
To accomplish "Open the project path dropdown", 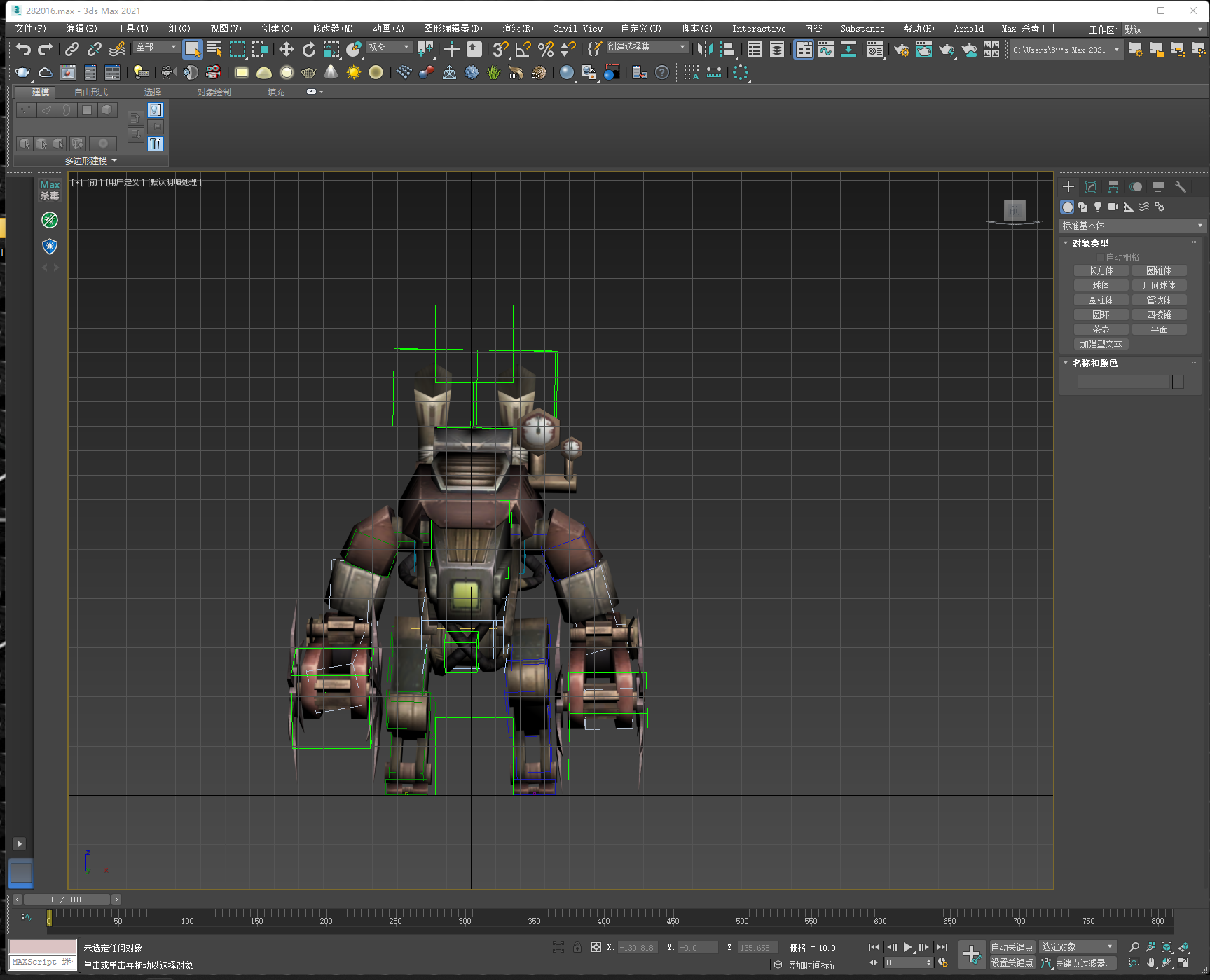I will (x=1066, y=50).
